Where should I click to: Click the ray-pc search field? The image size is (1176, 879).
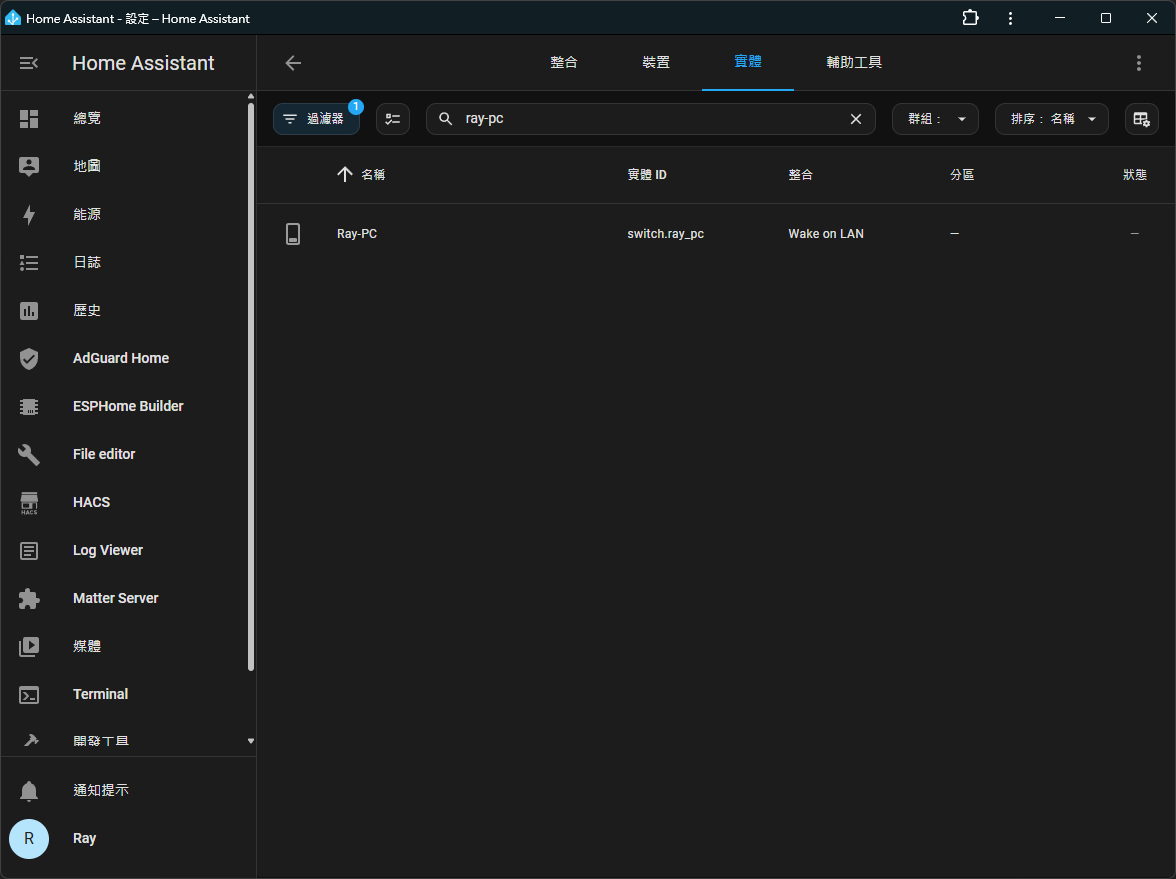(x=651, y=119)
